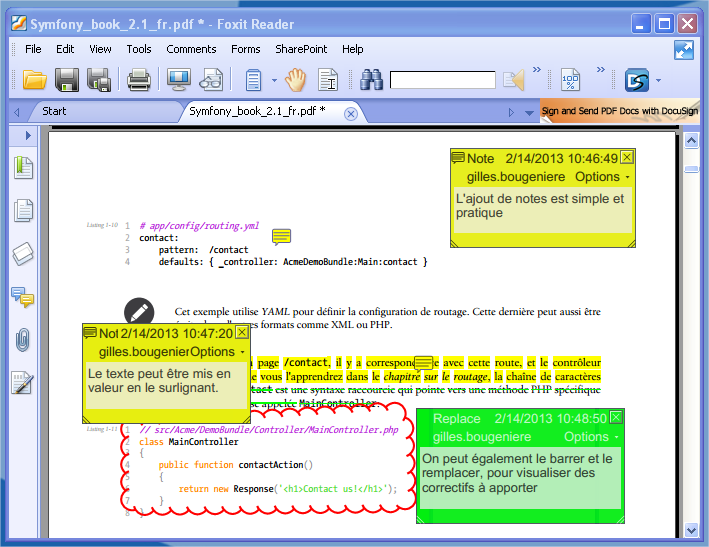709x547 pixels.
Task: Expand toolbar overflow chevron after search
Action: coord(537,70)
